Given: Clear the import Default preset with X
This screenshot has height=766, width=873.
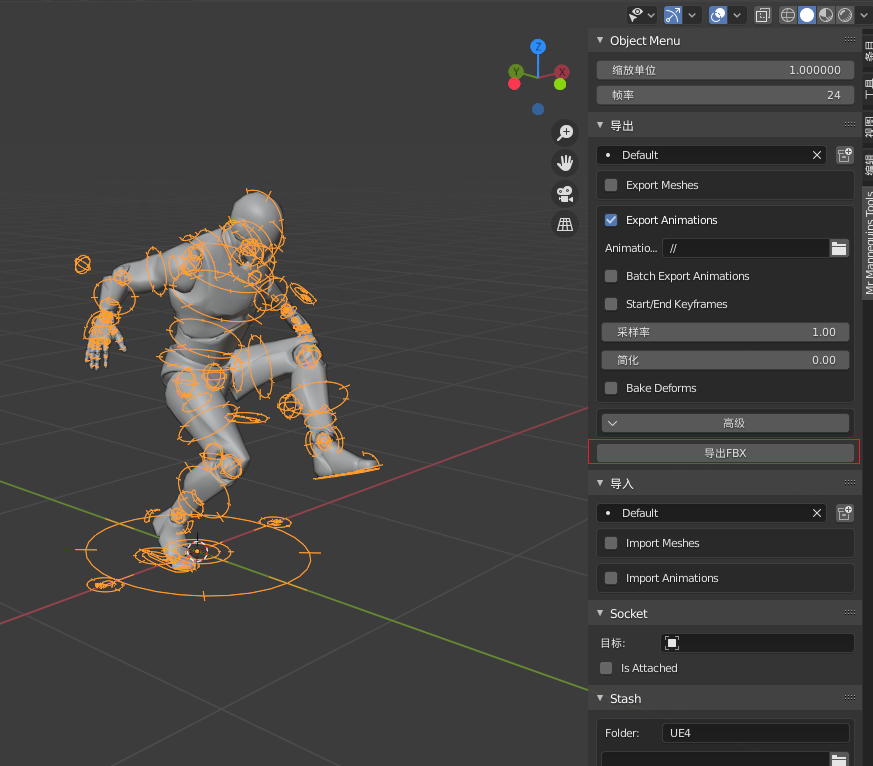Looking at the screenshot, I should pyautogui.click(x=817, y=513).
